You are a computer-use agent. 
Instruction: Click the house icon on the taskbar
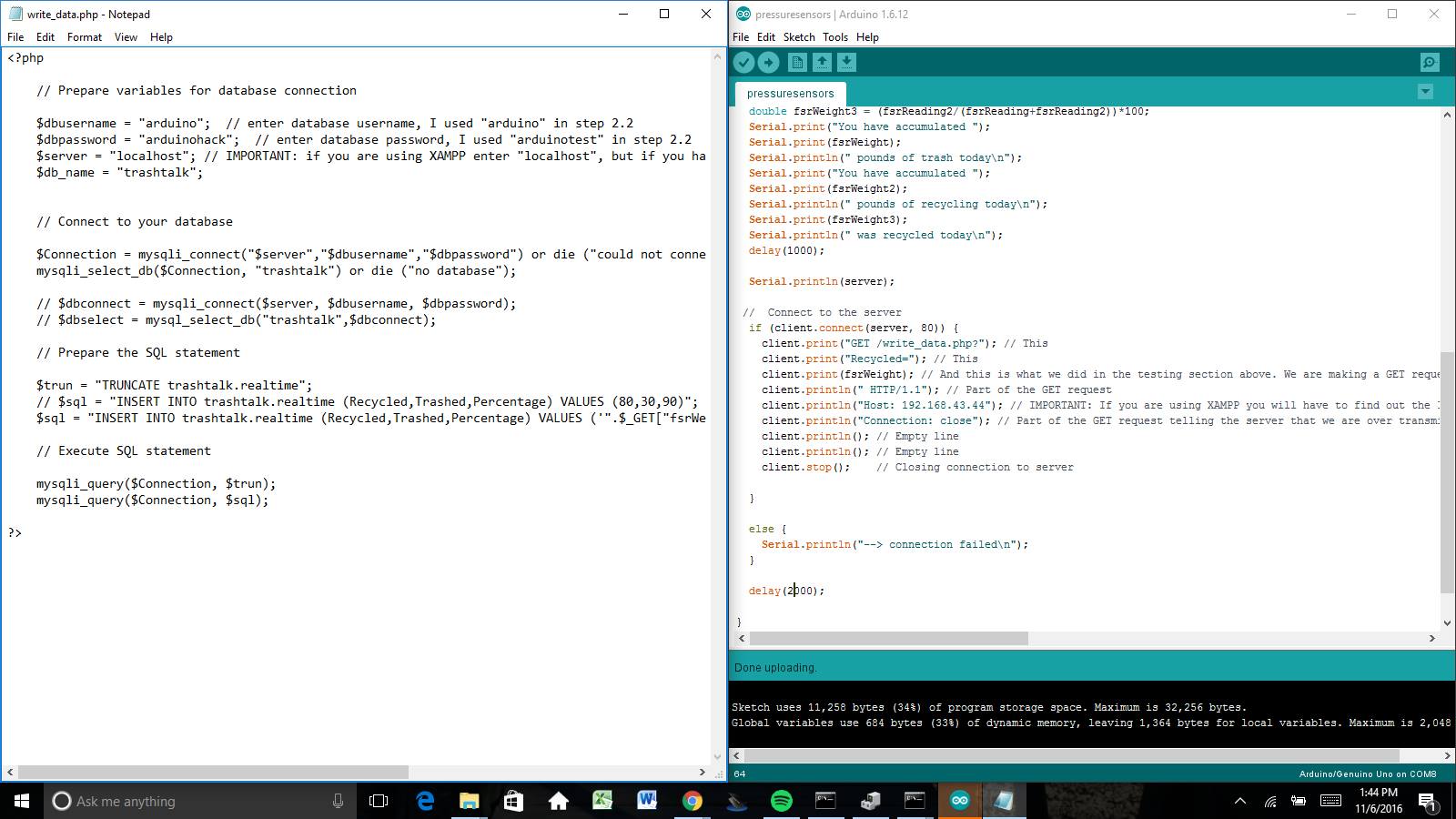[558, 801]
